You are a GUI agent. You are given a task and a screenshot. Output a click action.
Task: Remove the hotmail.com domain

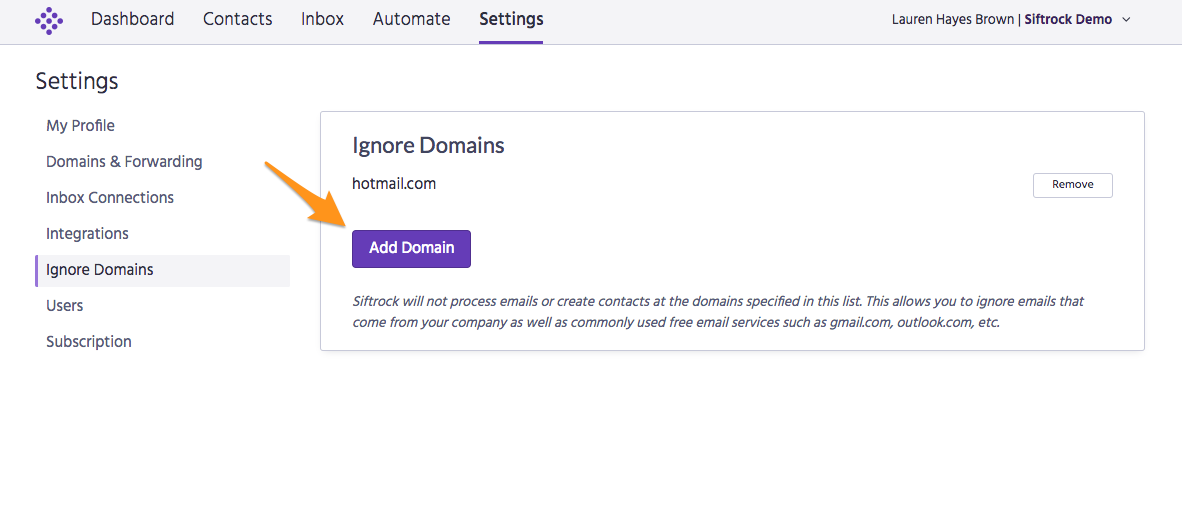point(1073,185)
